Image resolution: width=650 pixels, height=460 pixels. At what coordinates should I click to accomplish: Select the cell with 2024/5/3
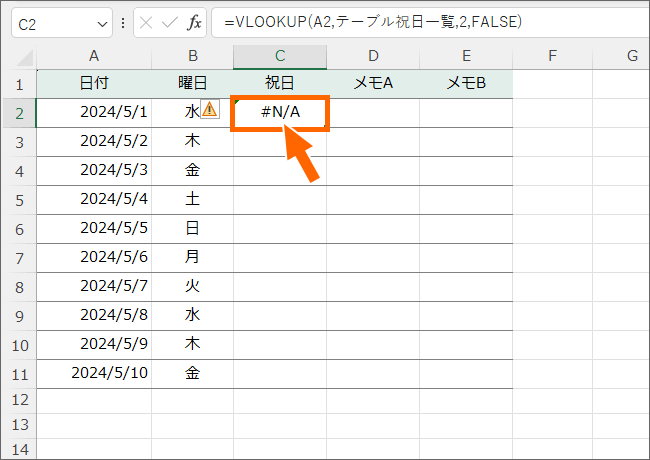(x=94, y=171)
